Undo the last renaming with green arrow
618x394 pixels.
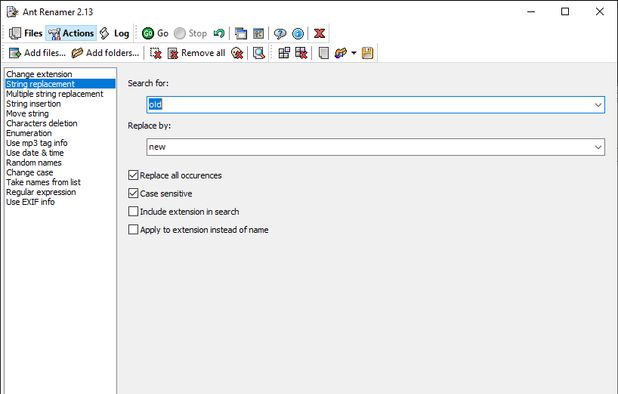tap(219, 33)
